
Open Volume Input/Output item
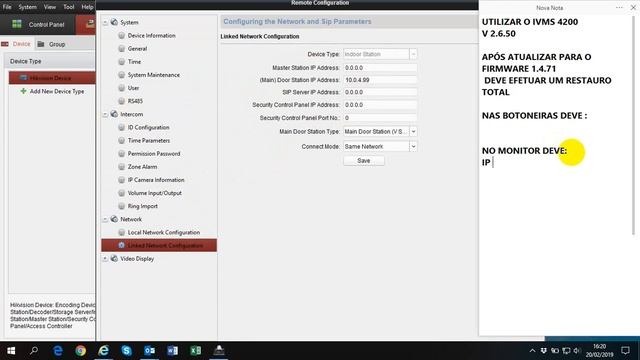(x=154, y=193)
